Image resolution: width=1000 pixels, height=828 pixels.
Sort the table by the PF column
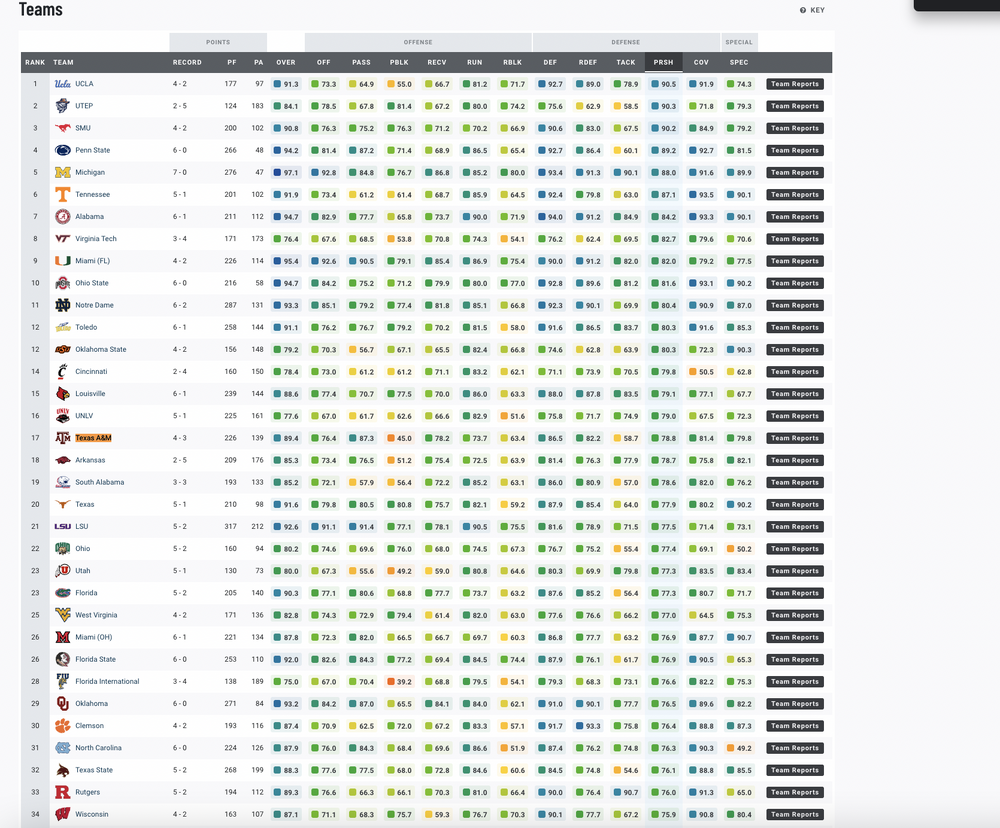pyautogui.click(x=231, y=61)
